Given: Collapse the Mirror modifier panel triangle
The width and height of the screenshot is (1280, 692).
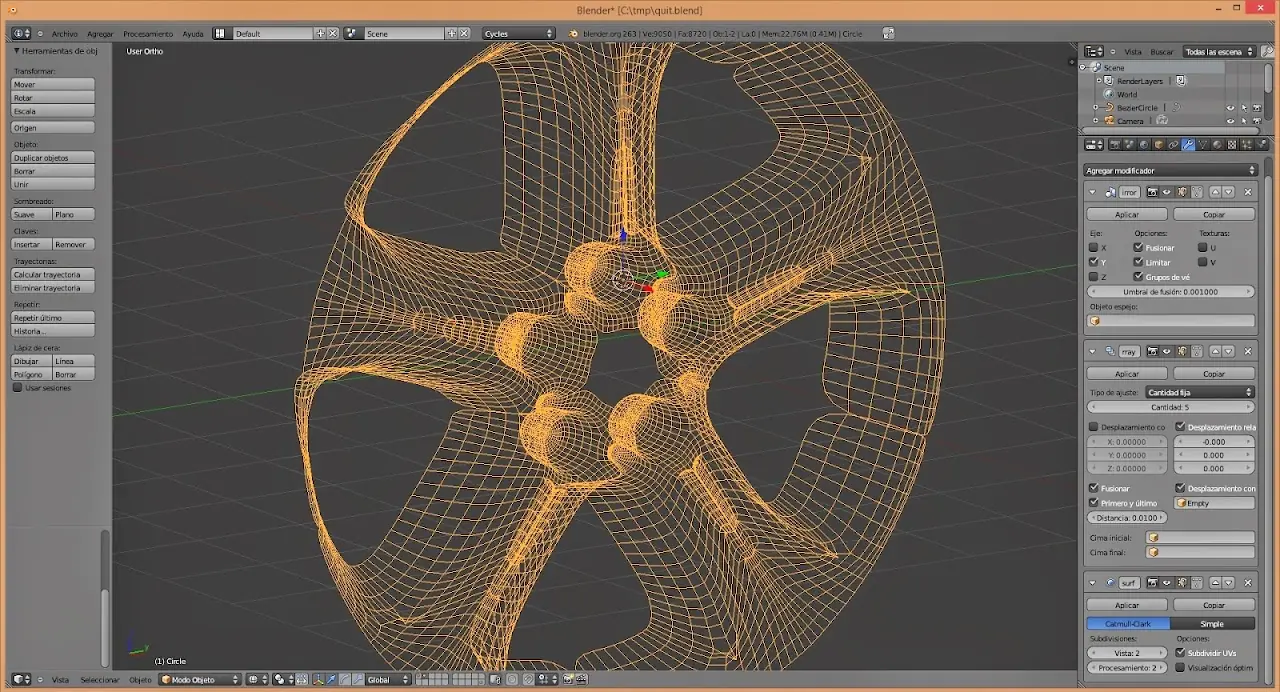Looking at the screenshot, I should pos(1092,192).
